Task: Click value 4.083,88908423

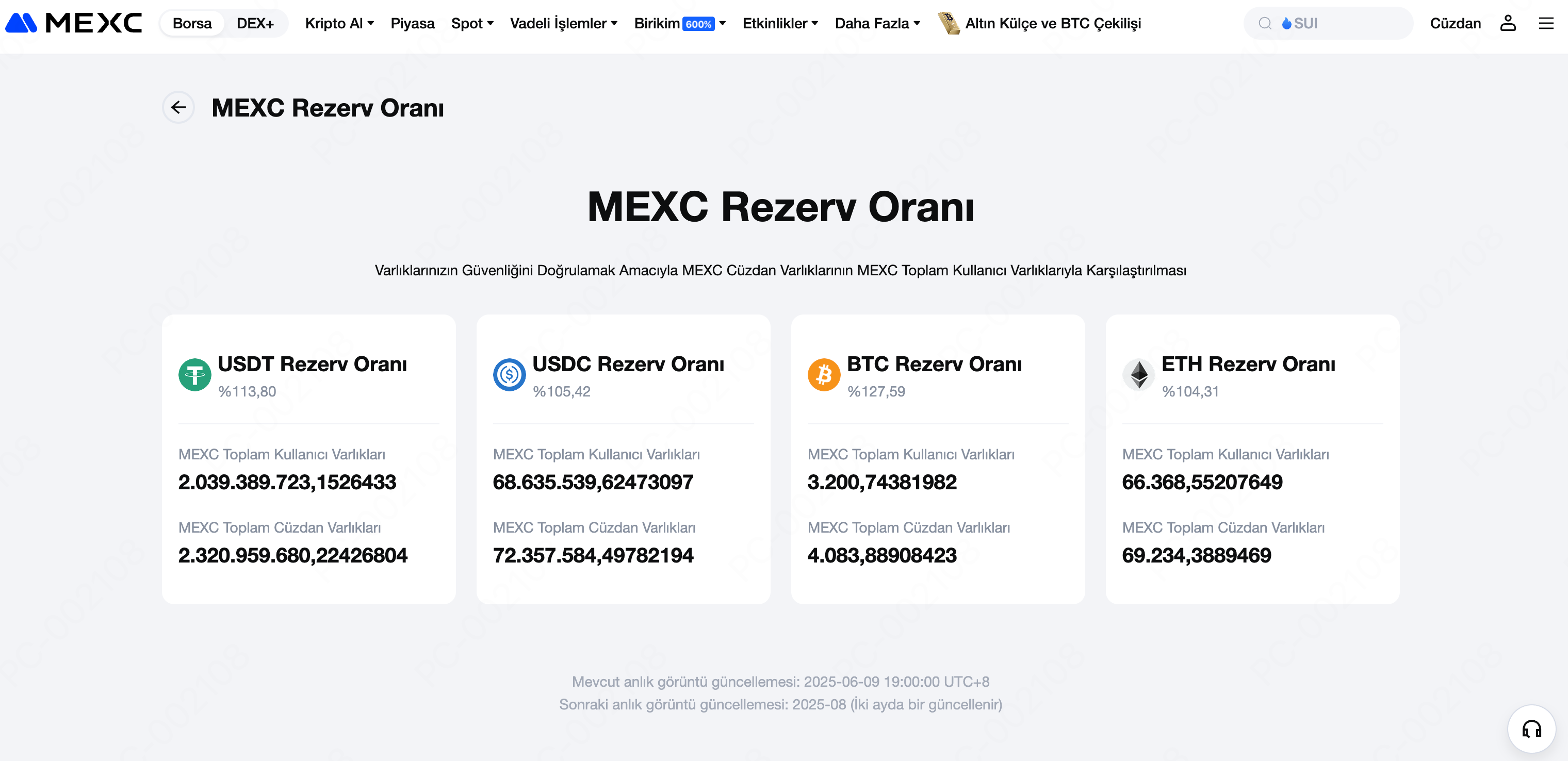Action: (x=882, y=555)
